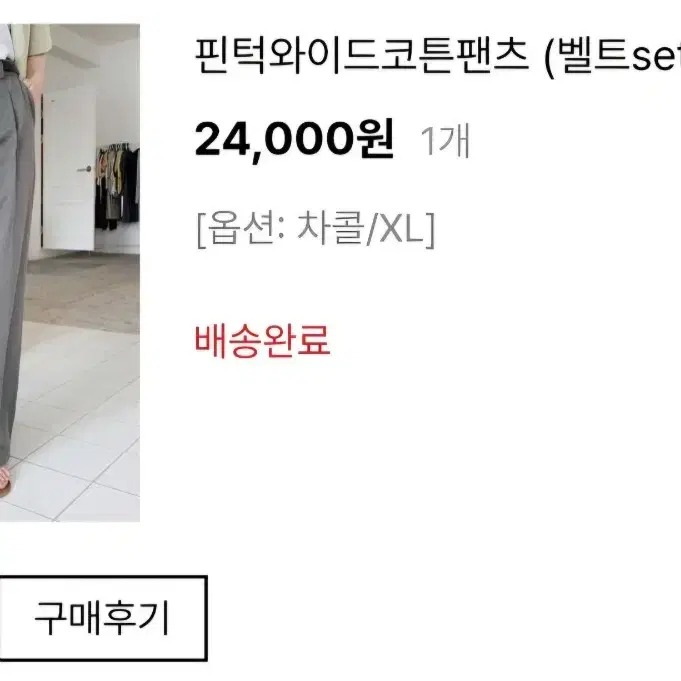Click the (벨트set part of the title
The image size is (681, 681).
[x=612, y=56]
